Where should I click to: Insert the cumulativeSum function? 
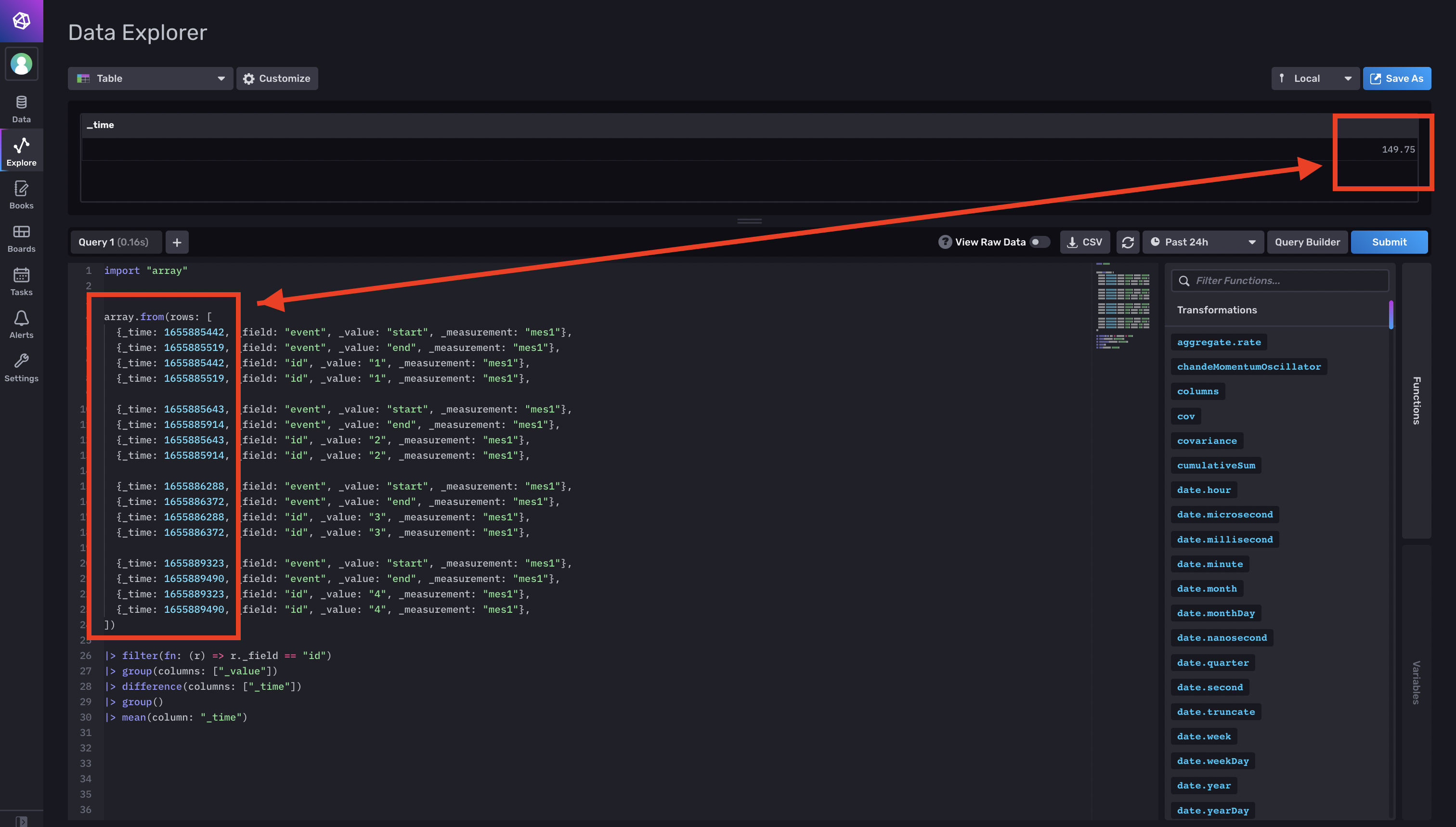[1216, 465]
